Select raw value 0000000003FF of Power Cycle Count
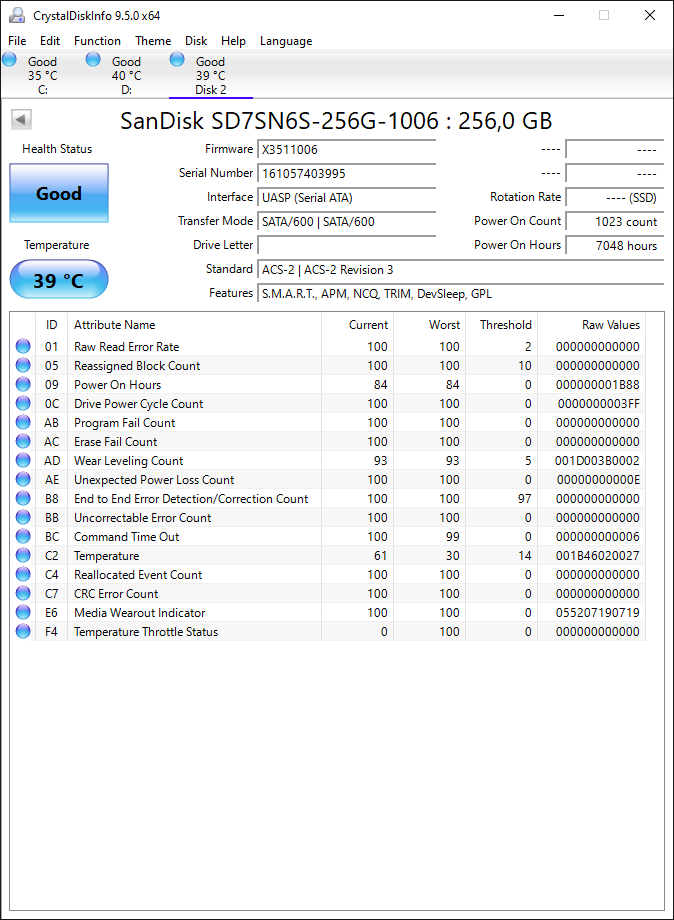The width and height of the screenshot is (674, 920). [x=598, y=404]
